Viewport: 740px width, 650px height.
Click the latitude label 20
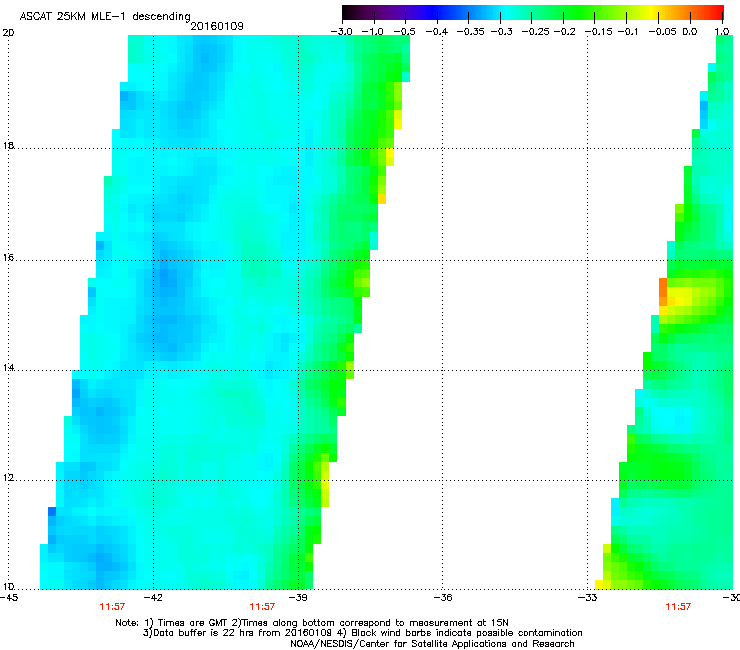8,33
